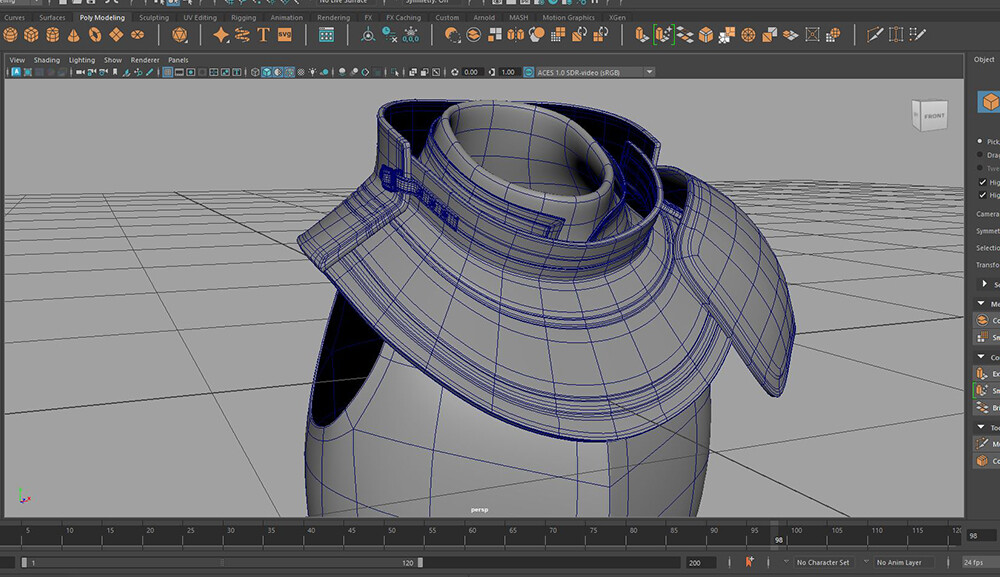Click the SVG import shelf icon
The height and width of the screenshot is (577, 1000).
point(284,34)
